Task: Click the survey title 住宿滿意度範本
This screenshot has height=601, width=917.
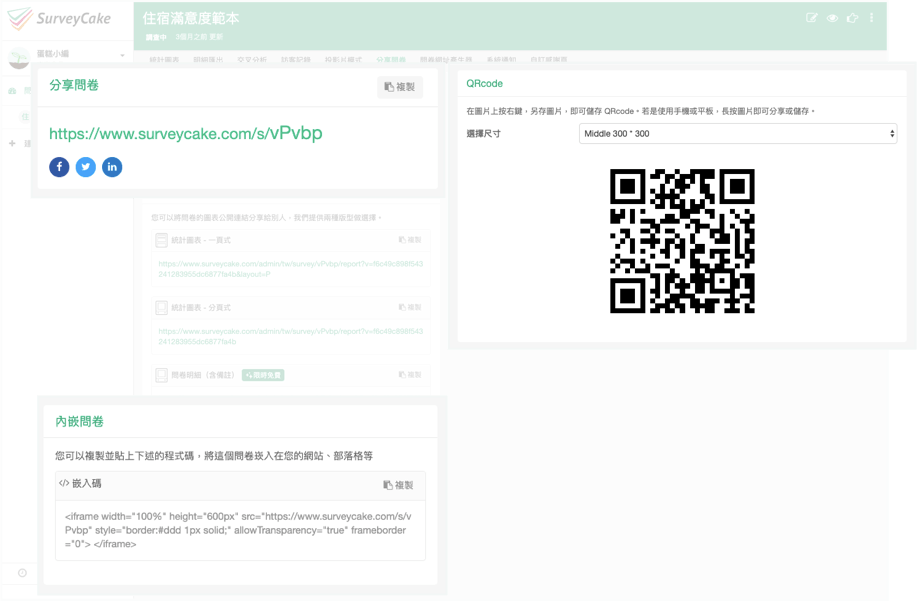Action: (191, 18)
